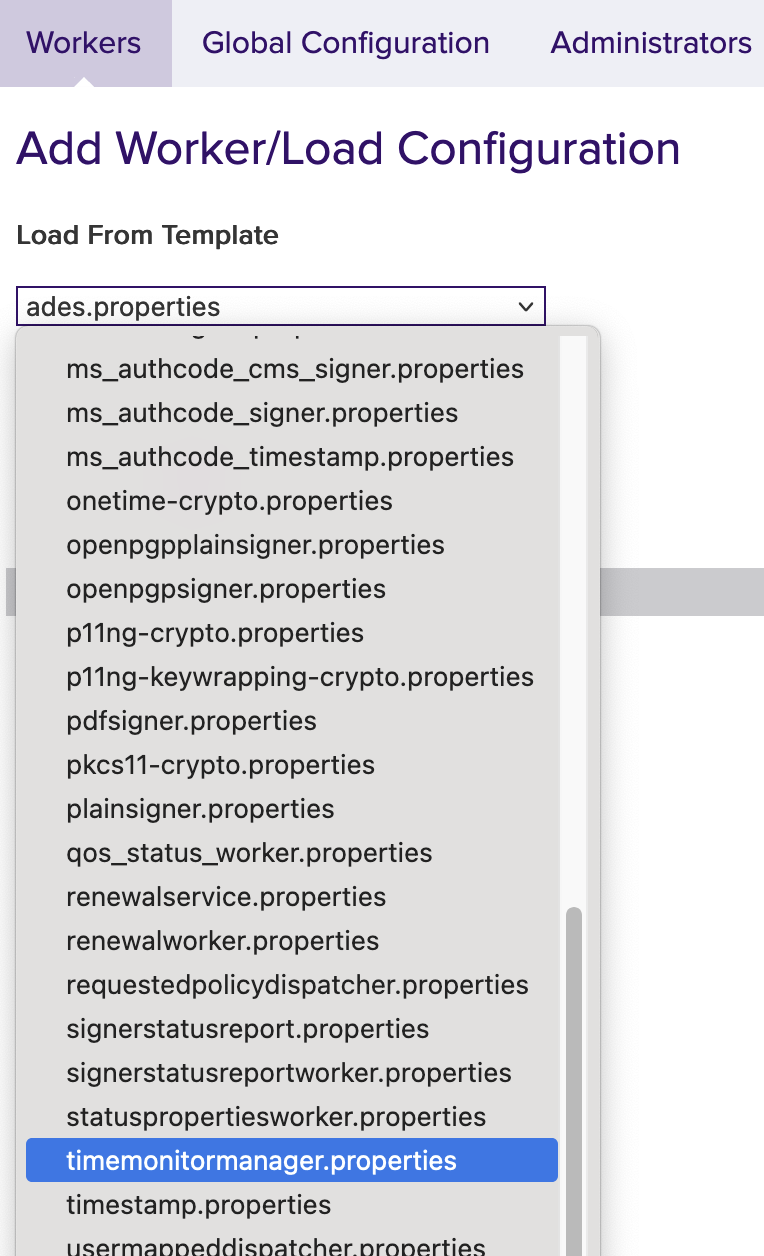Screen dimensions: 764x1256
Task: Choose qos_status_worker.properties option
Action: tap(248, 853)
